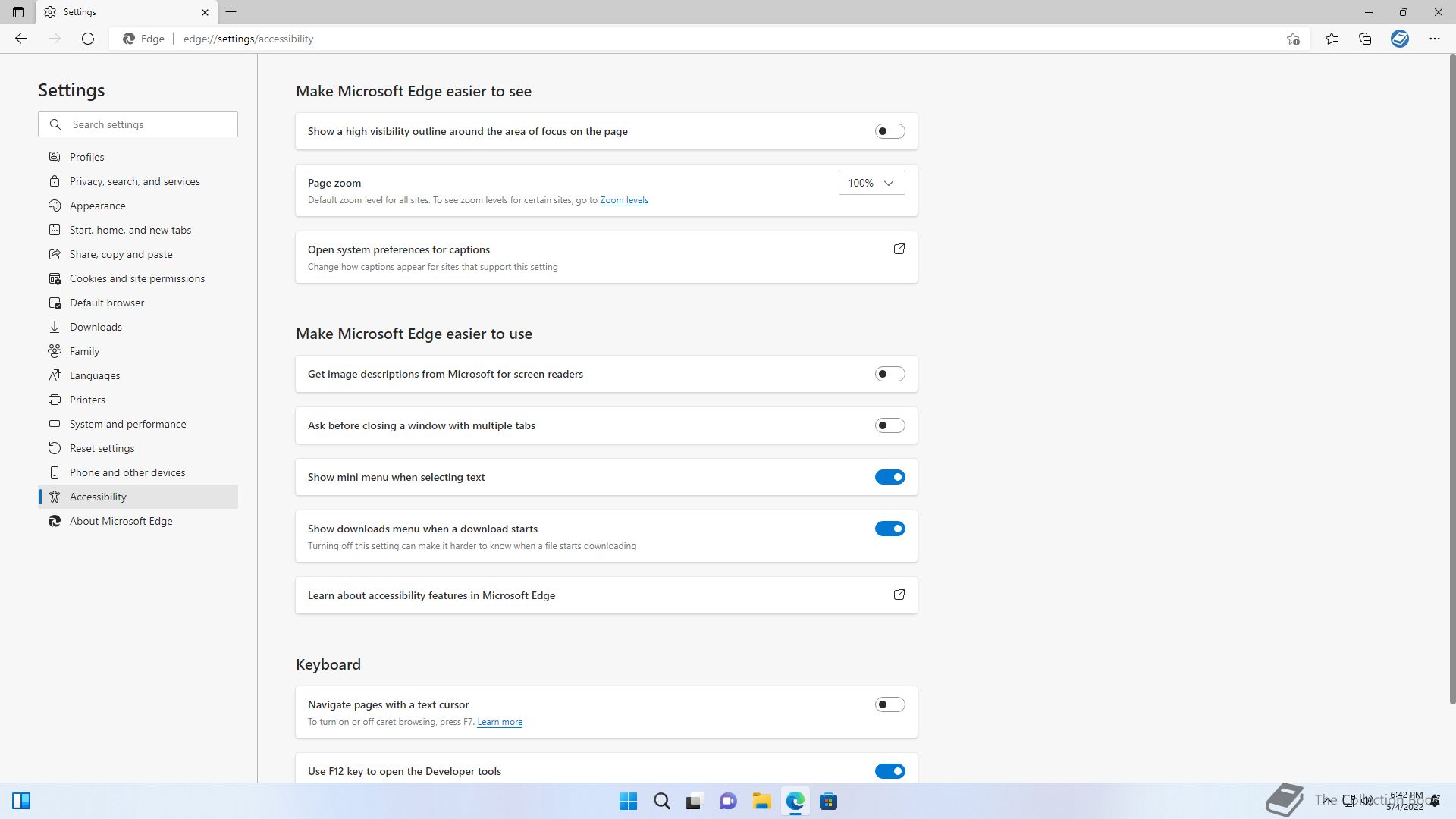Open taskbar Search icon
This screenshot has height=819, width=1456.
(x=661, y=802)
